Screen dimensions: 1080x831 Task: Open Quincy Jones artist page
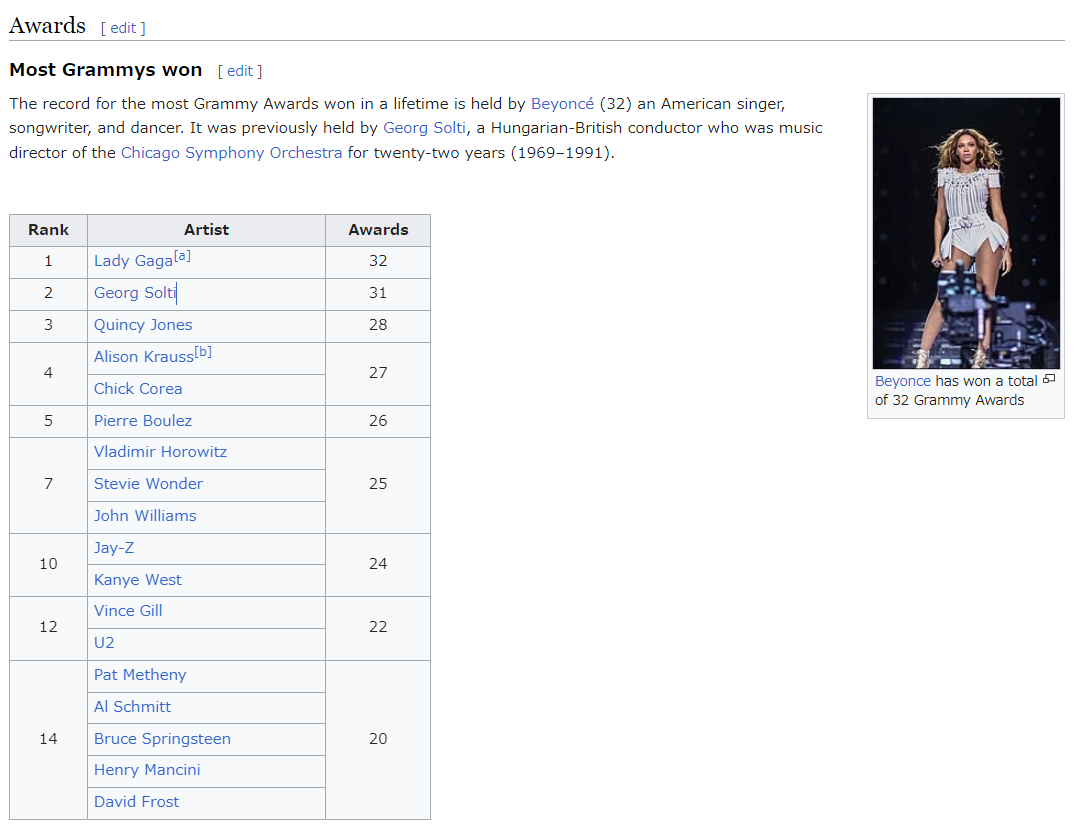tap(143, 325)
